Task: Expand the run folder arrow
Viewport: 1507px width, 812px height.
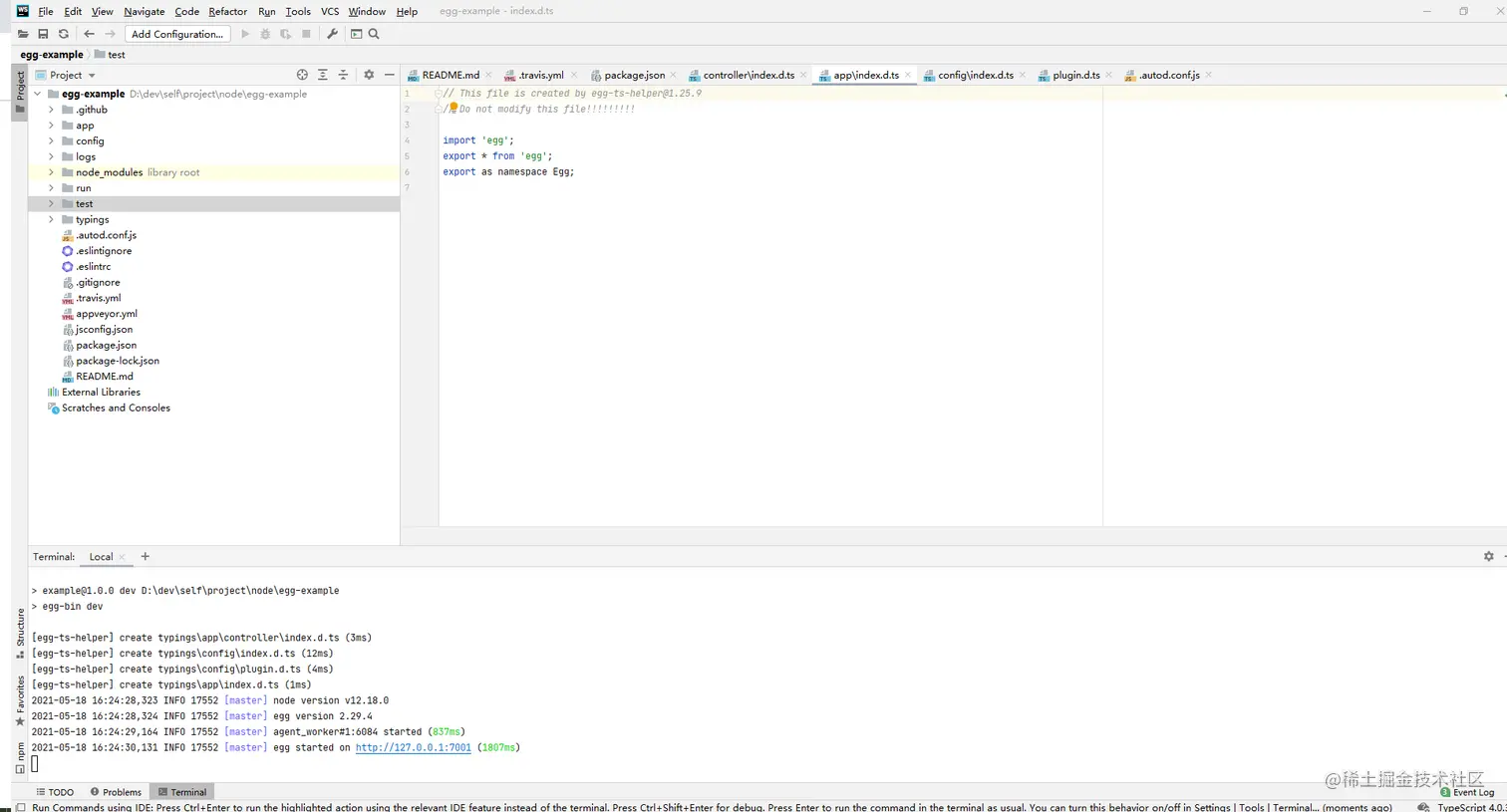Action: tap(52, 188)
